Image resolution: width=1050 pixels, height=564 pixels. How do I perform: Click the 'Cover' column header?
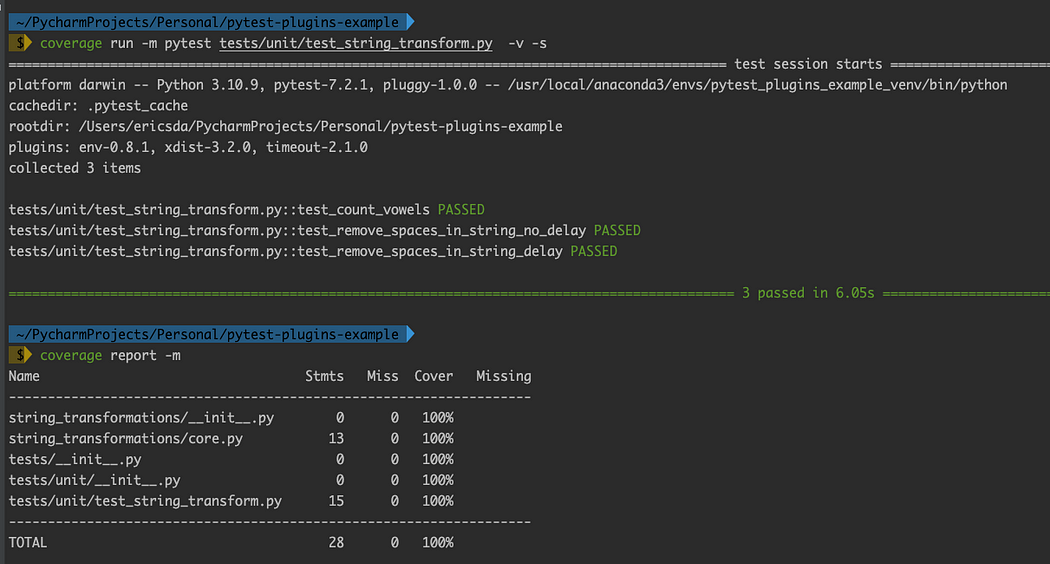point(434,376)
